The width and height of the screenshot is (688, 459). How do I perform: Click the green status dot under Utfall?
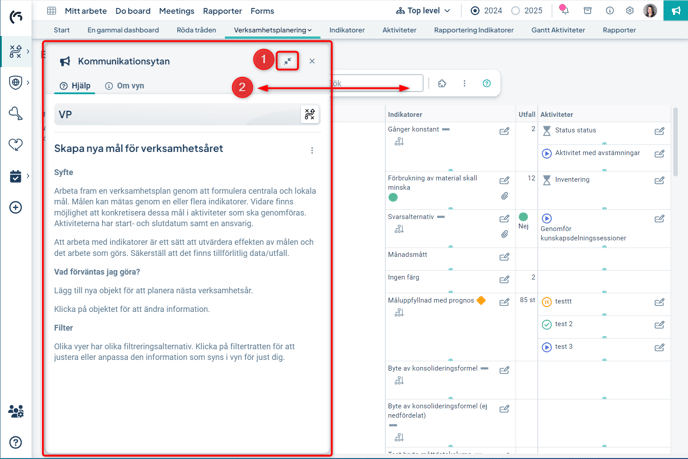coord(523,217)
